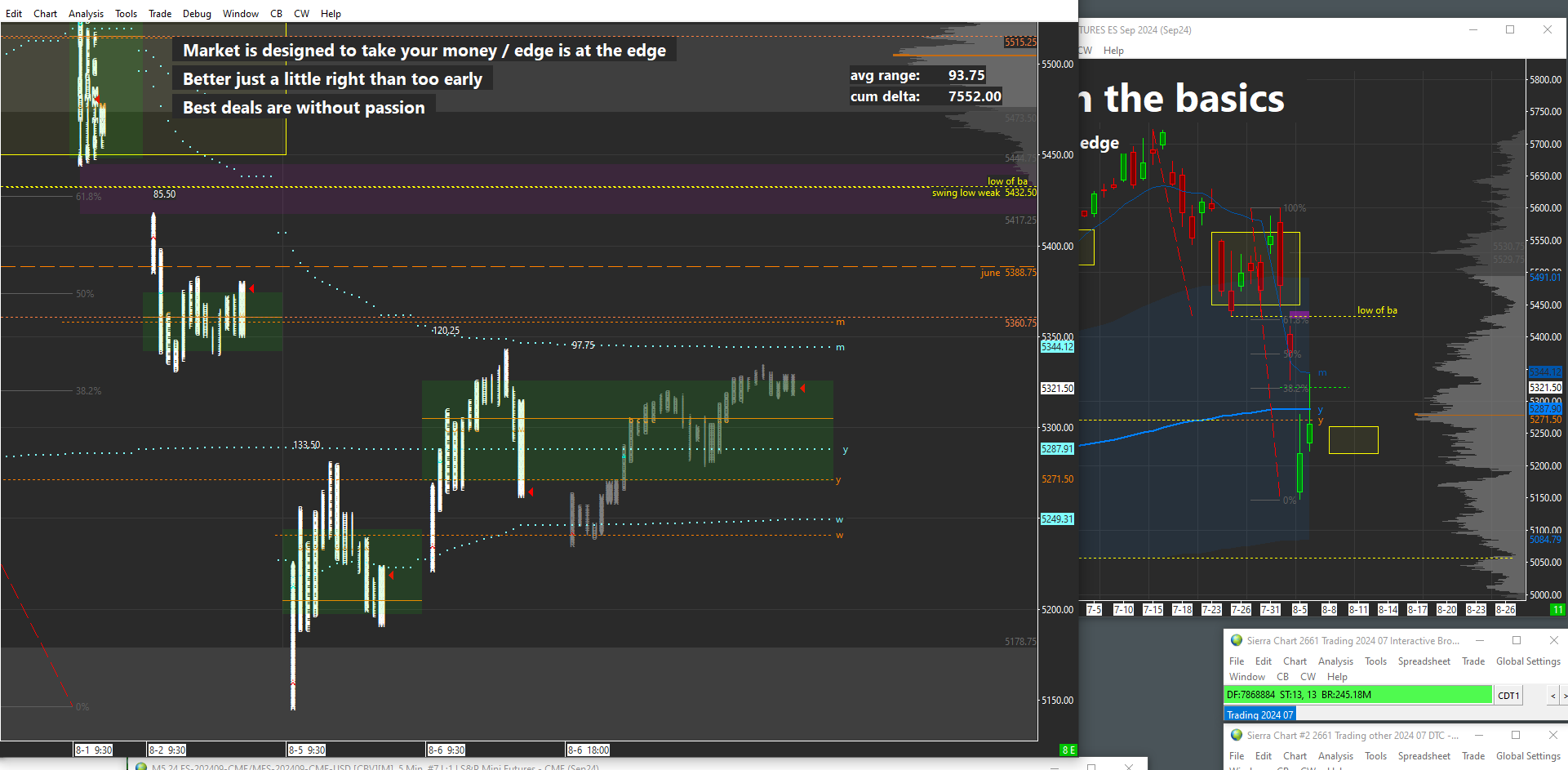Image resolution: width=1568 pixels, height=770 pixels.
Task: Open Analysis menu in main chart window's top bar
Action: coord(86,14)
